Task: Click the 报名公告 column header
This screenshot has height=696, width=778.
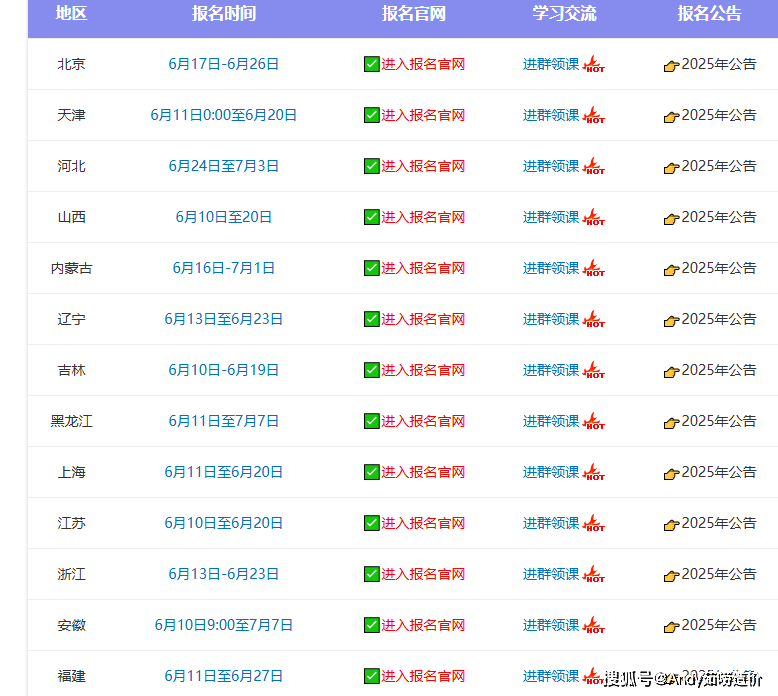Action: click(709, 13)
